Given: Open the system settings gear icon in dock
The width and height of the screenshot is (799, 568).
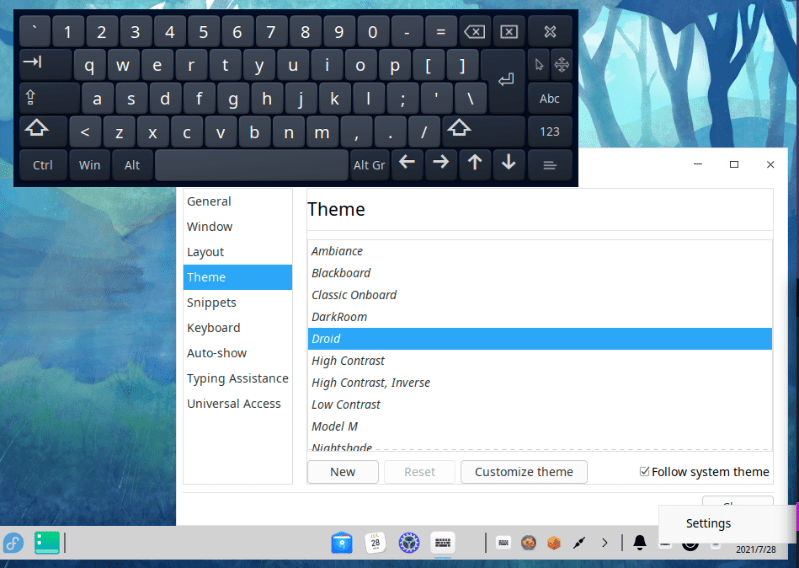Looking at the screenshot, I should pos(409,543).
